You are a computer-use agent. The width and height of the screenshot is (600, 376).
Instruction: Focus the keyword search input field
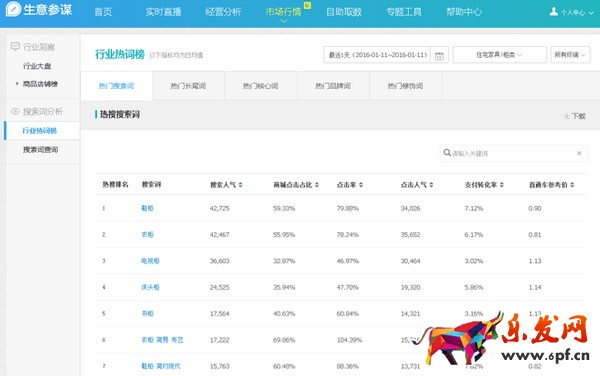pos(513,153)
